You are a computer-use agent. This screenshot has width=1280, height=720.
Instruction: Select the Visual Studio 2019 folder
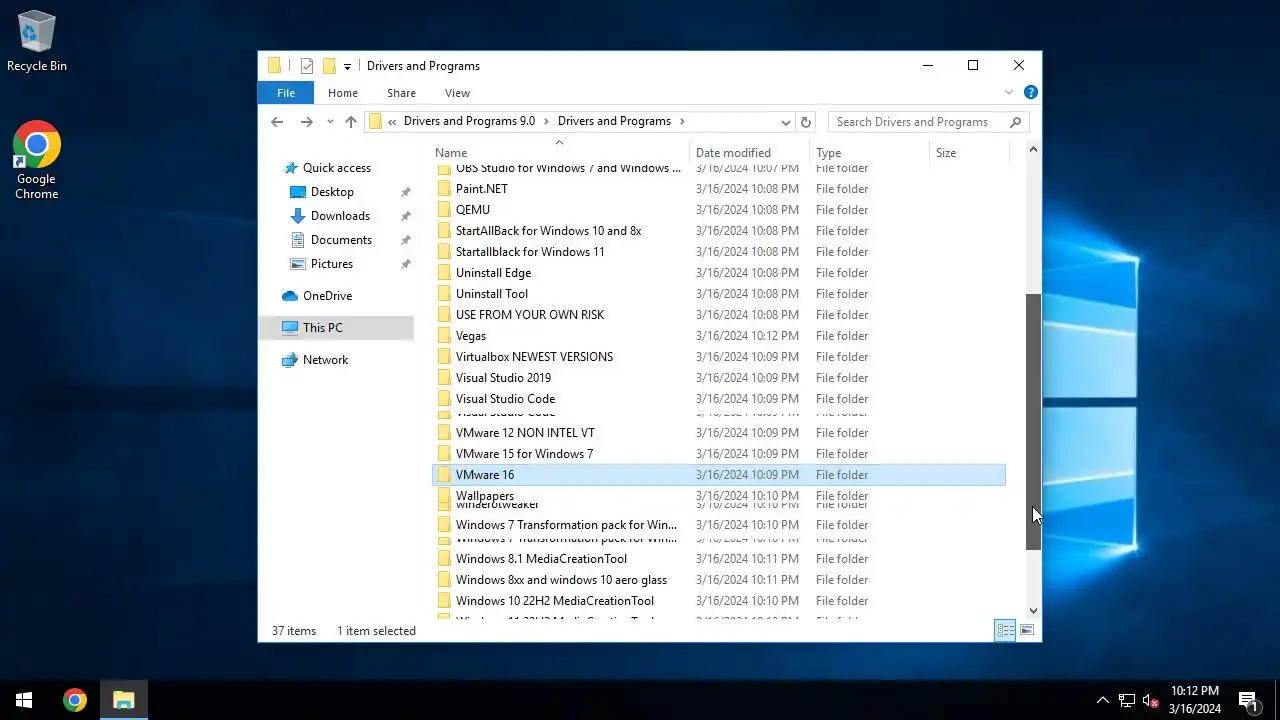pyautogui.click(x=718, y=378)
